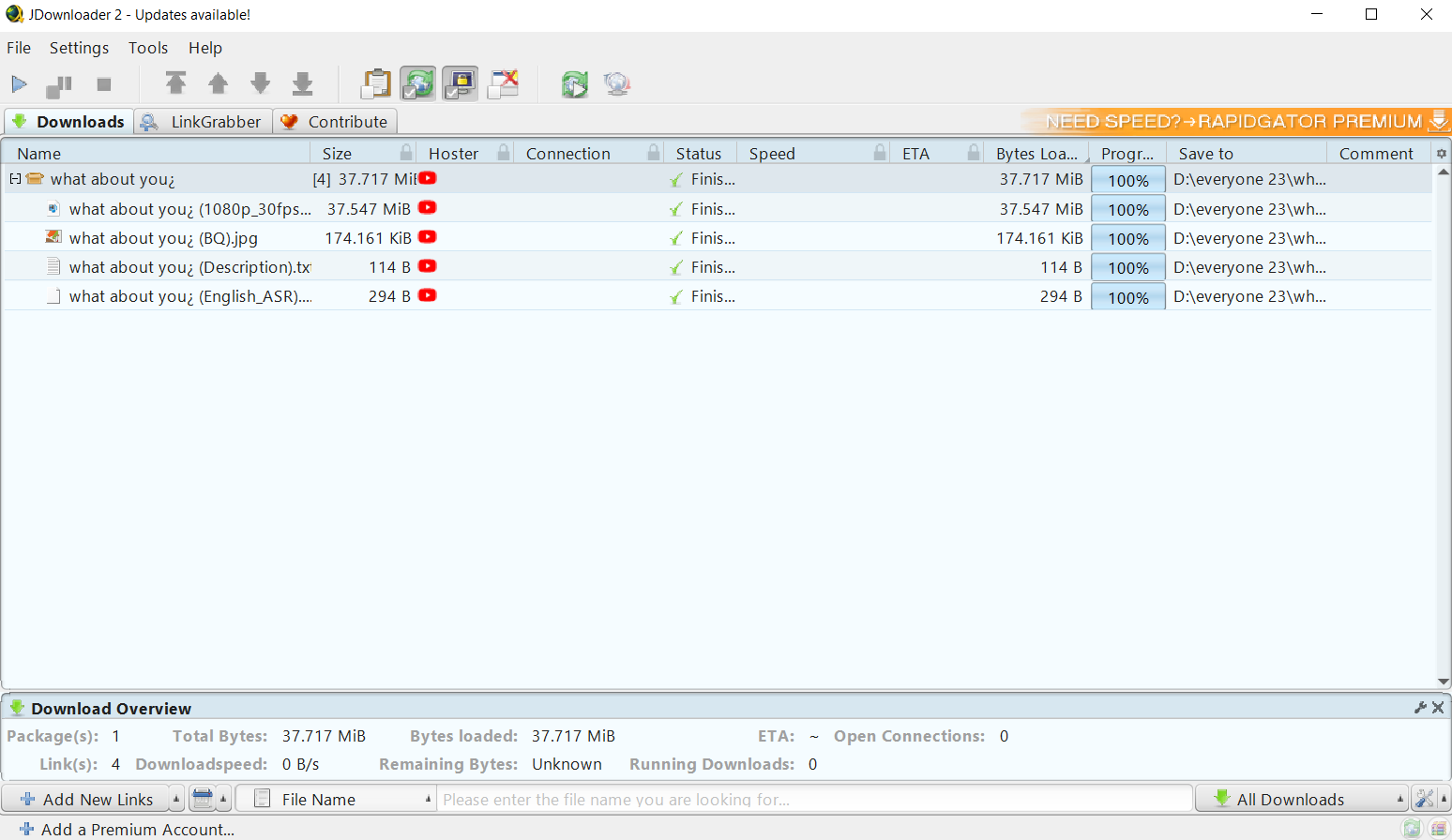Start all downloads with play button
This screenshot has height=840, width=1452.
click(19, 84)
